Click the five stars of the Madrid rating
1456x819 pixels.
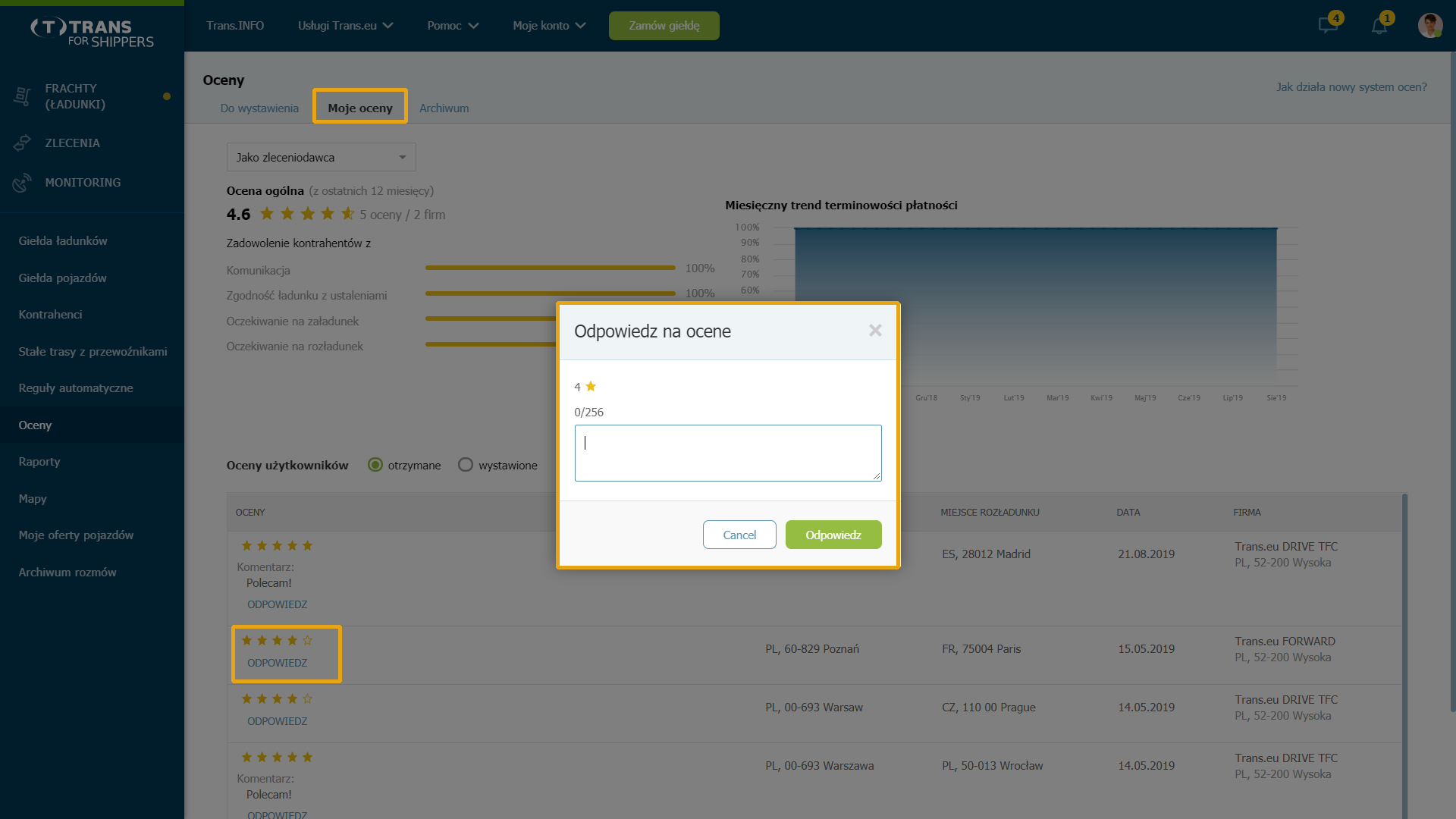[x=277, y=545]
